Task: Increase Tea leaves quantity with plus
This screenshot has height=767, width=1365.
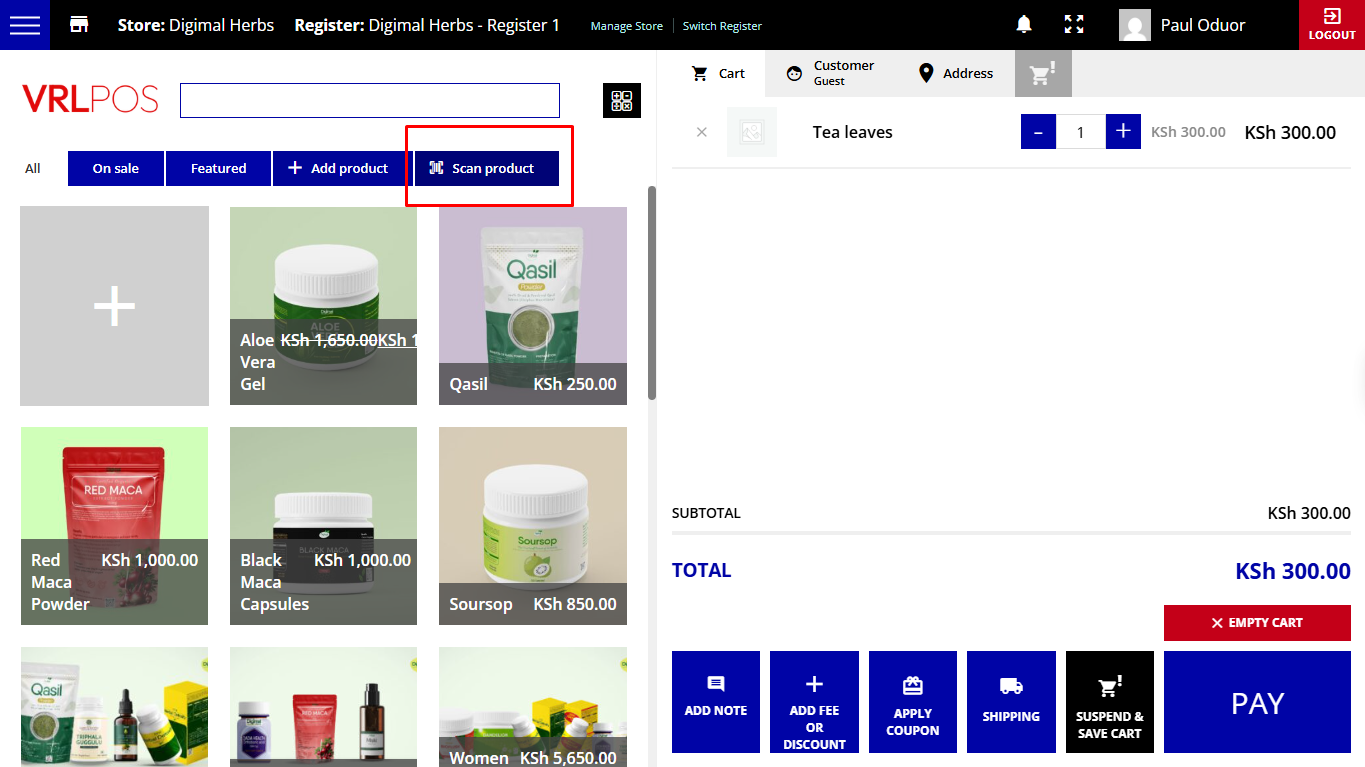Action: [x=1123, y=132]
